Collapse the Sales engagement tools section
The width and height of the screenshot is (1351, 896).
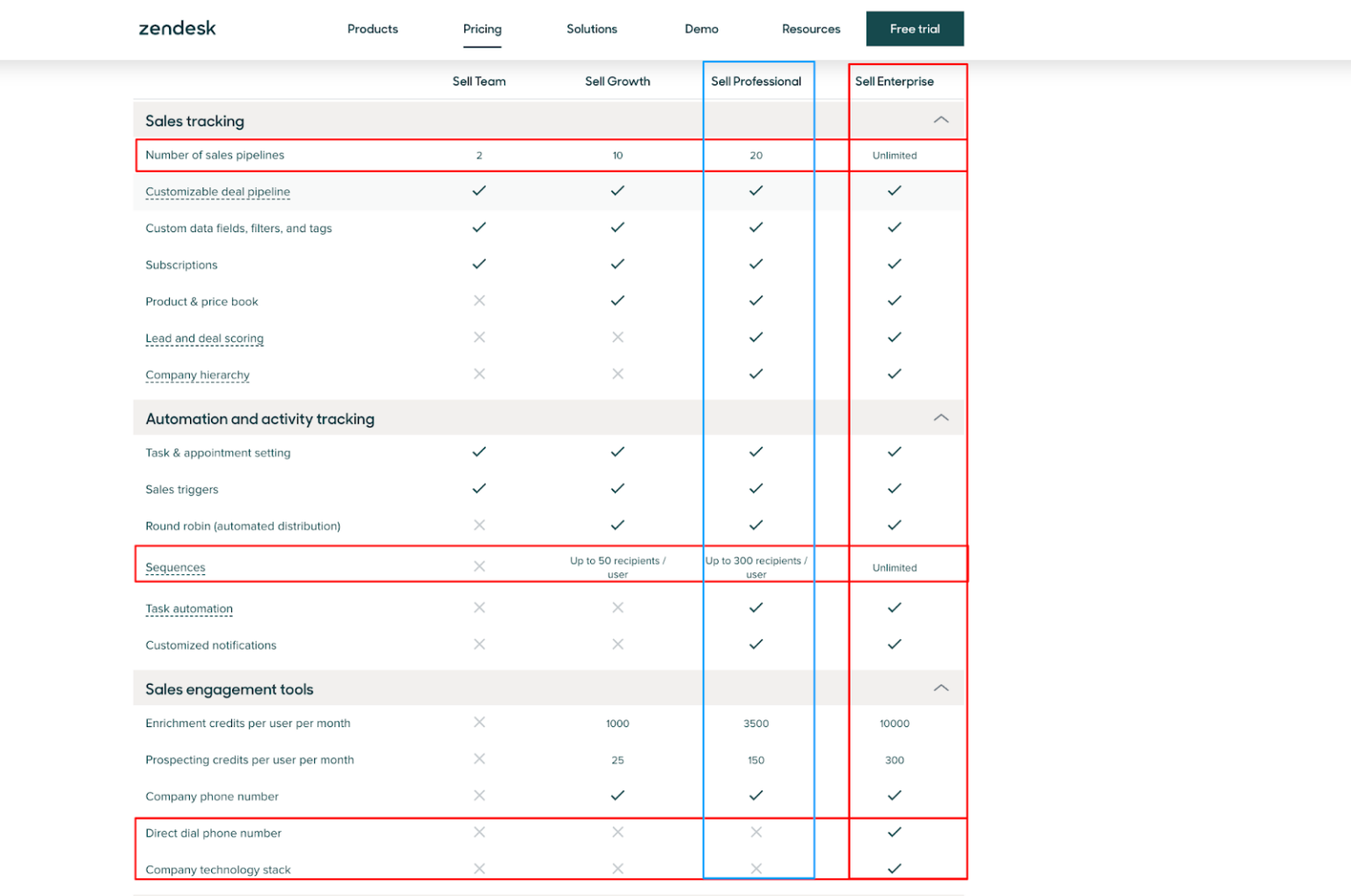942,688
